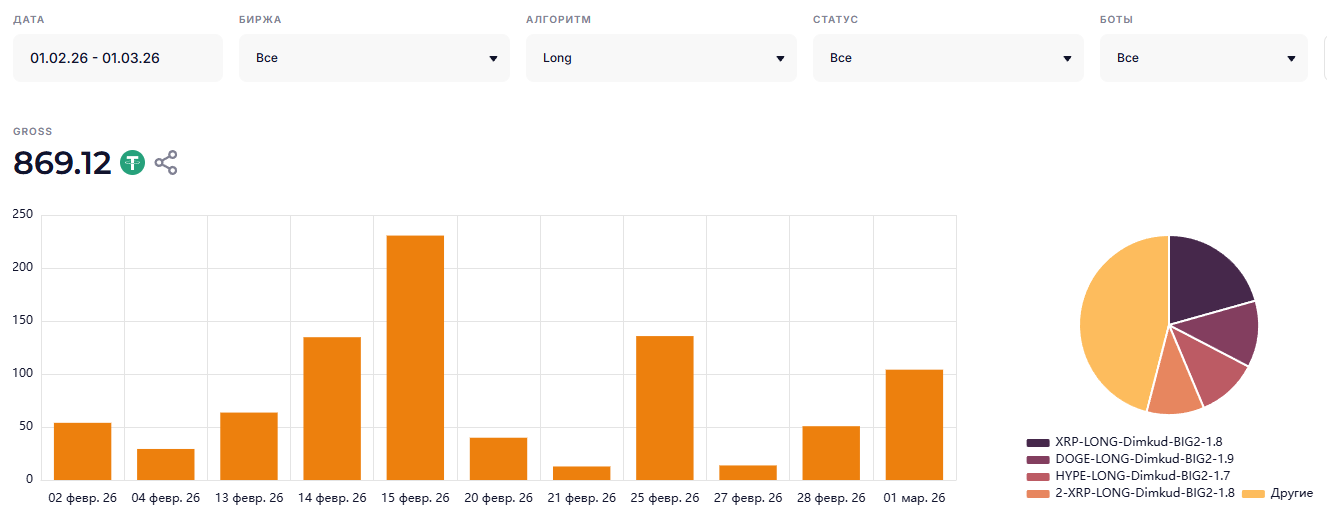Screen dimensions: 1327x516
Task: Toggle 2-XRP-LONG-Dimkud-BIG2-1.8 legend entry
Action: click(1130, 493)
